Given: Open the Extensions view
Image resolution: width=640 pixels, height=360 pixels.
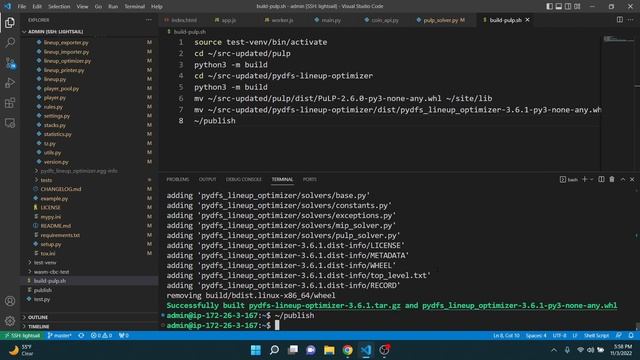Looking at the screenshot, I should [10, 103].
